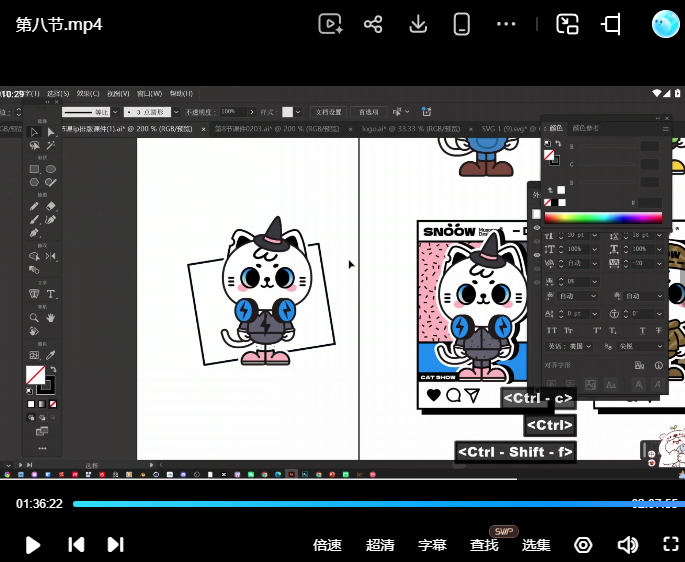This screenshot has width=685, height=562.
Task: Click the 文档设置 button
Action: click(329, 112)
